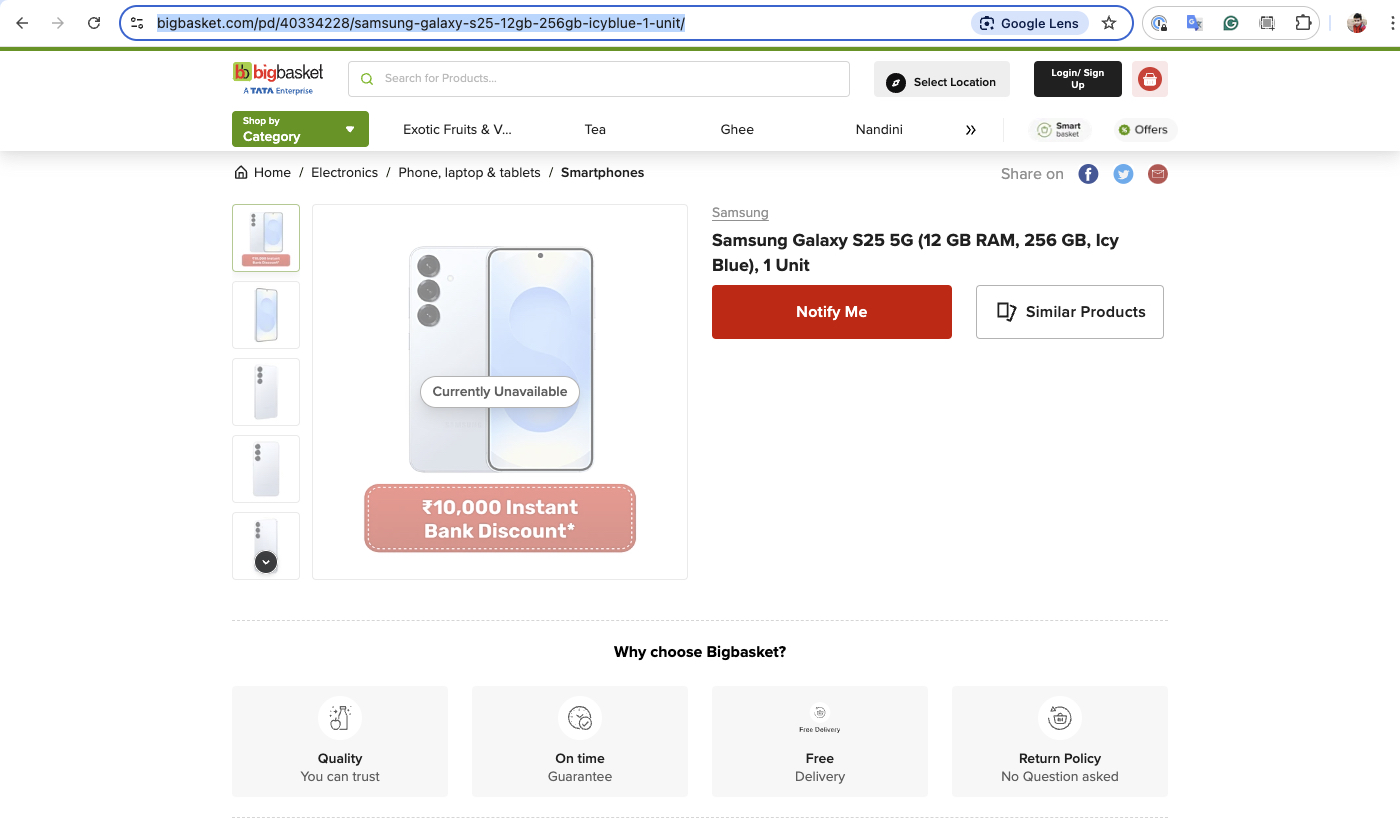This screenshot has height=818, width=1400.
Task: Open the Ghee category
Action: (x=737, y=130)
